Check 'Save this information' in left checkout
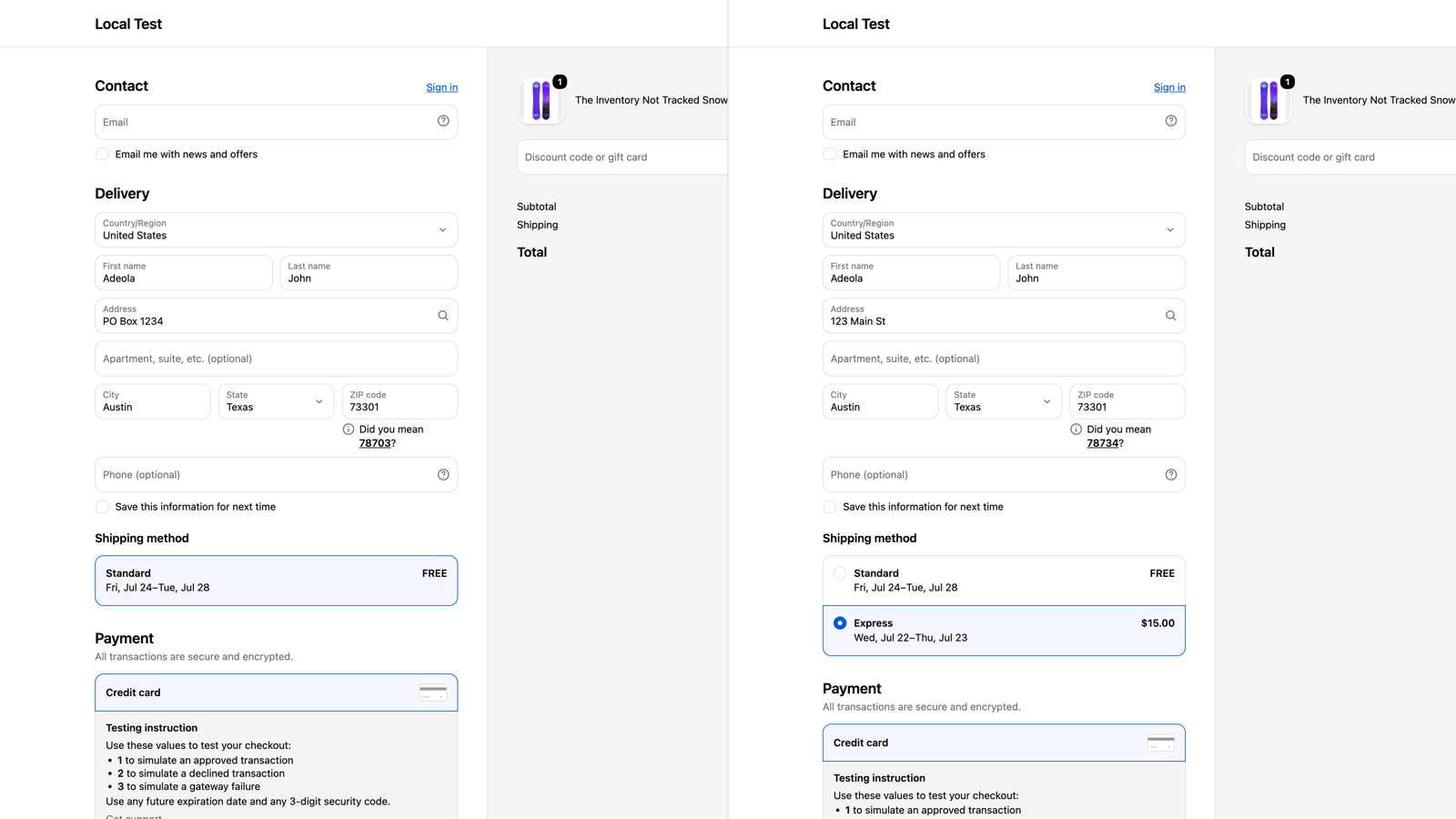The height and width of the screenshot is (819, 1456). click(102, 507)
